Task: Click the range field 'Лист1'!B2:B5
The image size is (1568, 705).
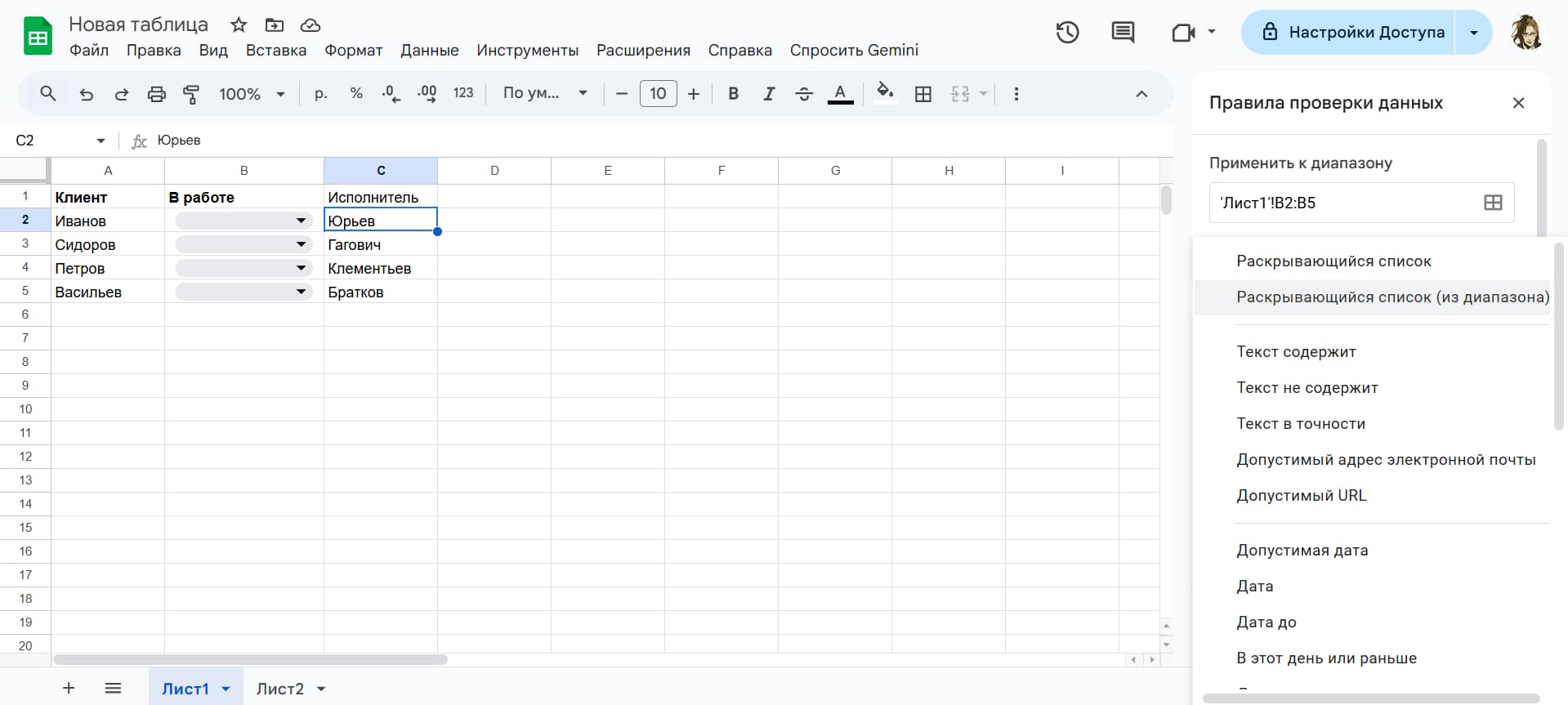Action: (x=1344, y=203)
